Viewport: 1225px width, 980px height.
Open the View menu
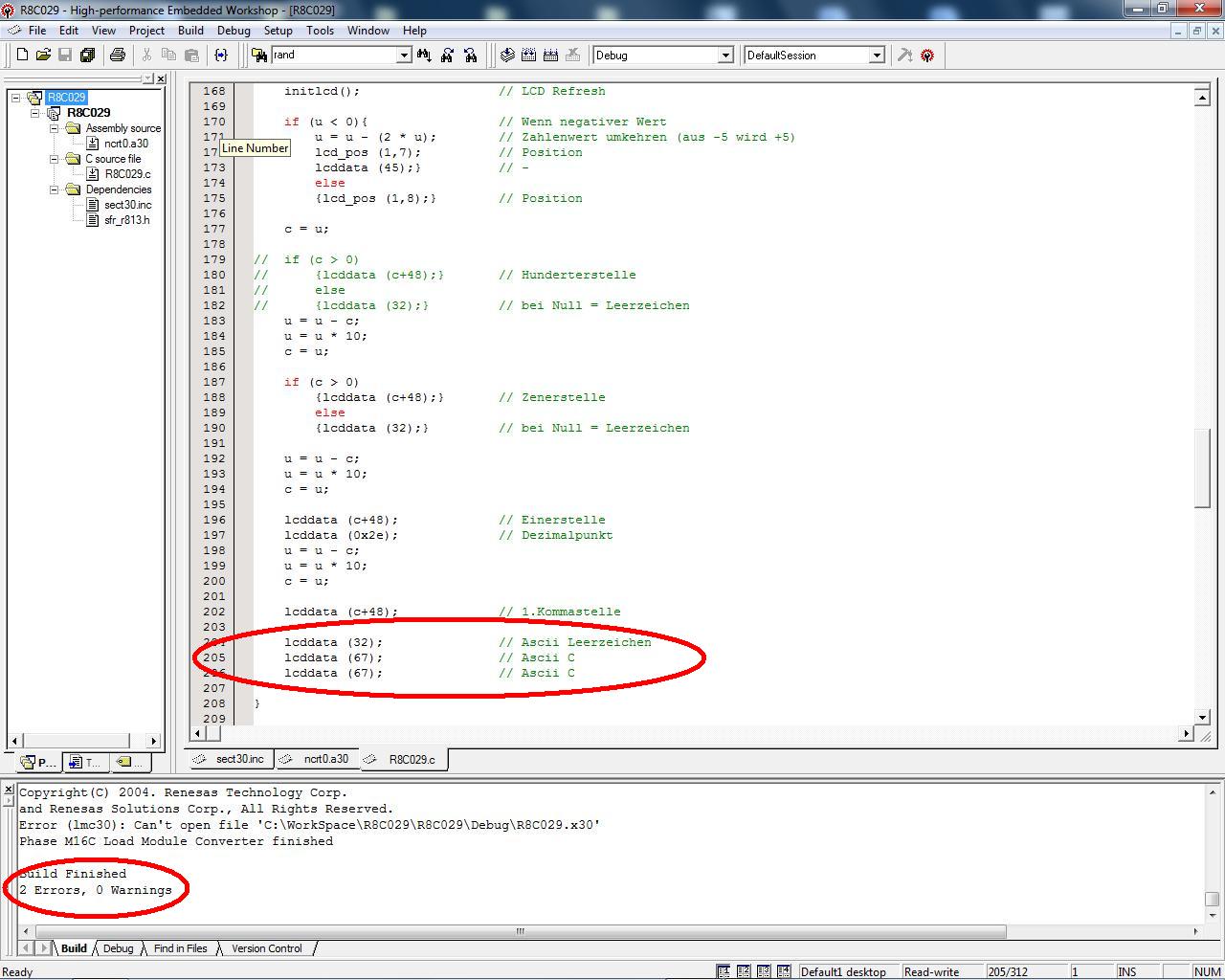pyautogui.click(x=103, y=31)
